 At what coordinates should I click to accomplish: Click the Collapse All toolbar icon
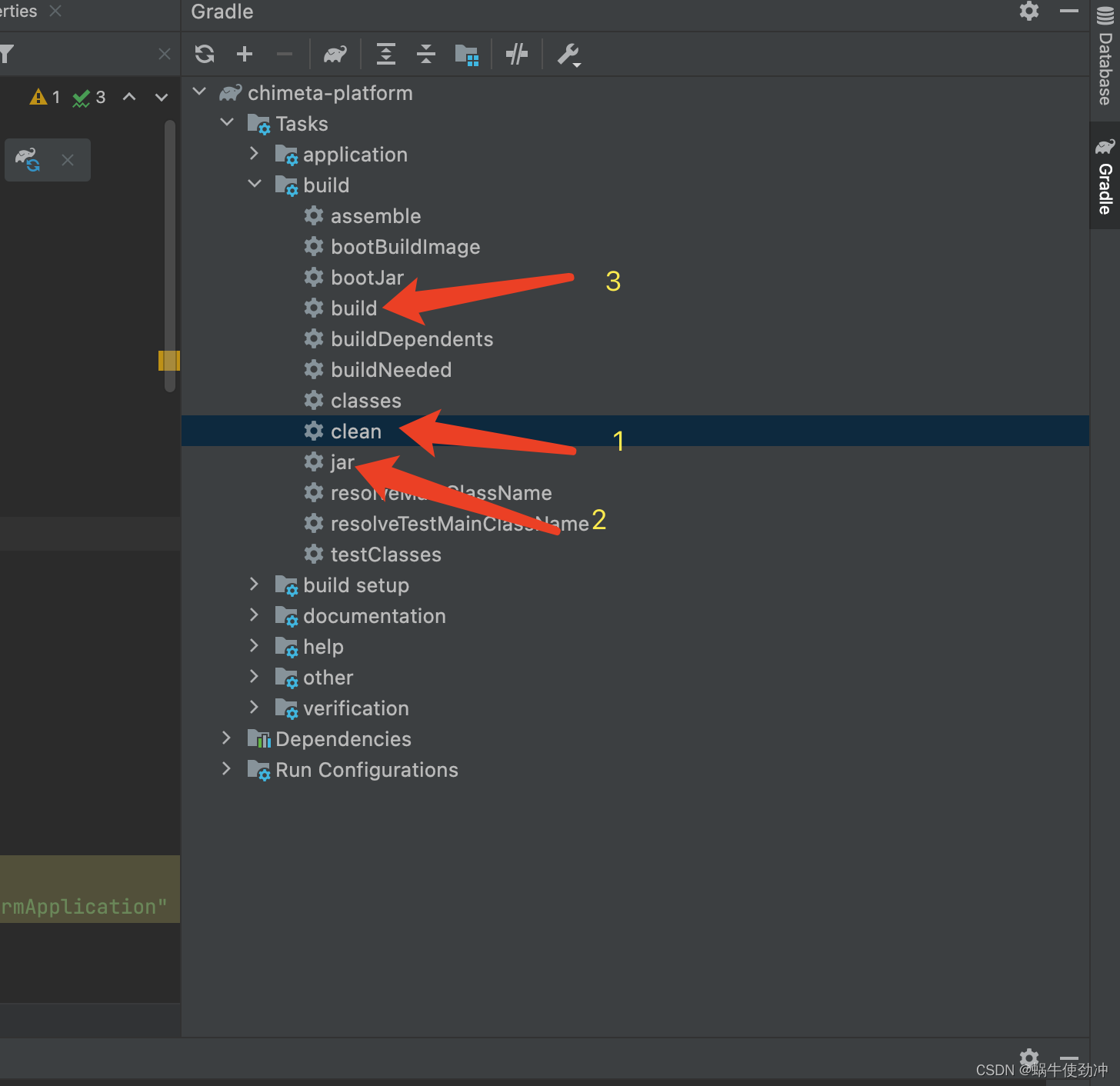tap(426, 54)
